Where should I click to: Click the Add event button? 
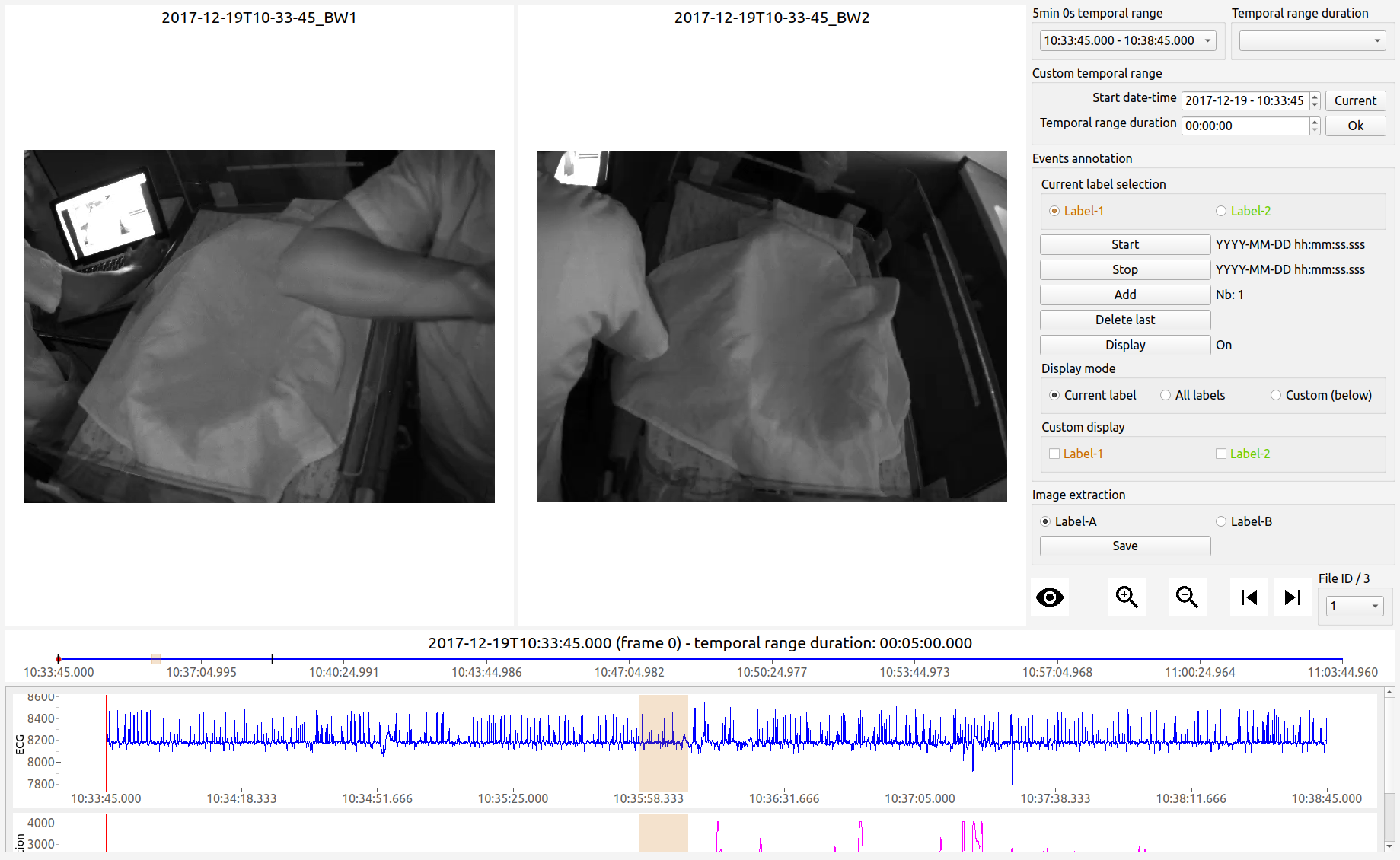click(1125, 295)
